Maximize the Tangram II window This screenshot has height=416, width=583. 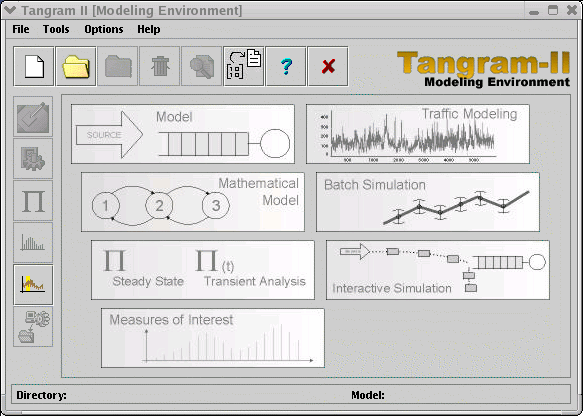pos(553,10)
